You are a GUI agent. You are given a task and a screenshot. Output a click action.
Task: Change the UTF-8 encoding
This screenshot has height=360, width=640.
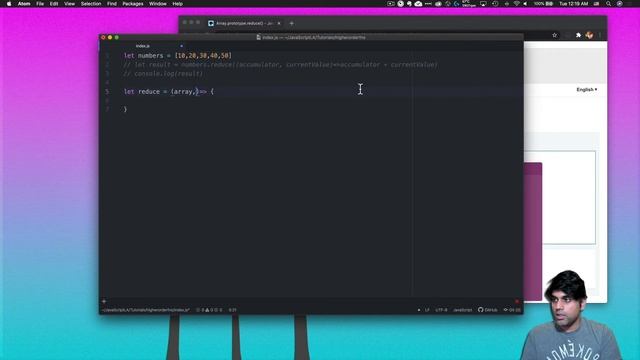point(441,310)
